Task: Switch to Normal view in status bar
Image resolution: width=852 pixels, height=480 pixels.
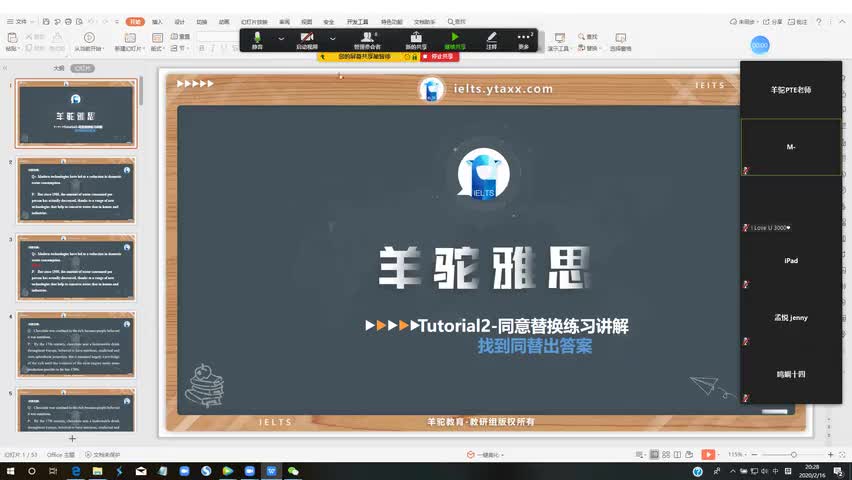Action: pyautogui.click(x=655, y=454)
